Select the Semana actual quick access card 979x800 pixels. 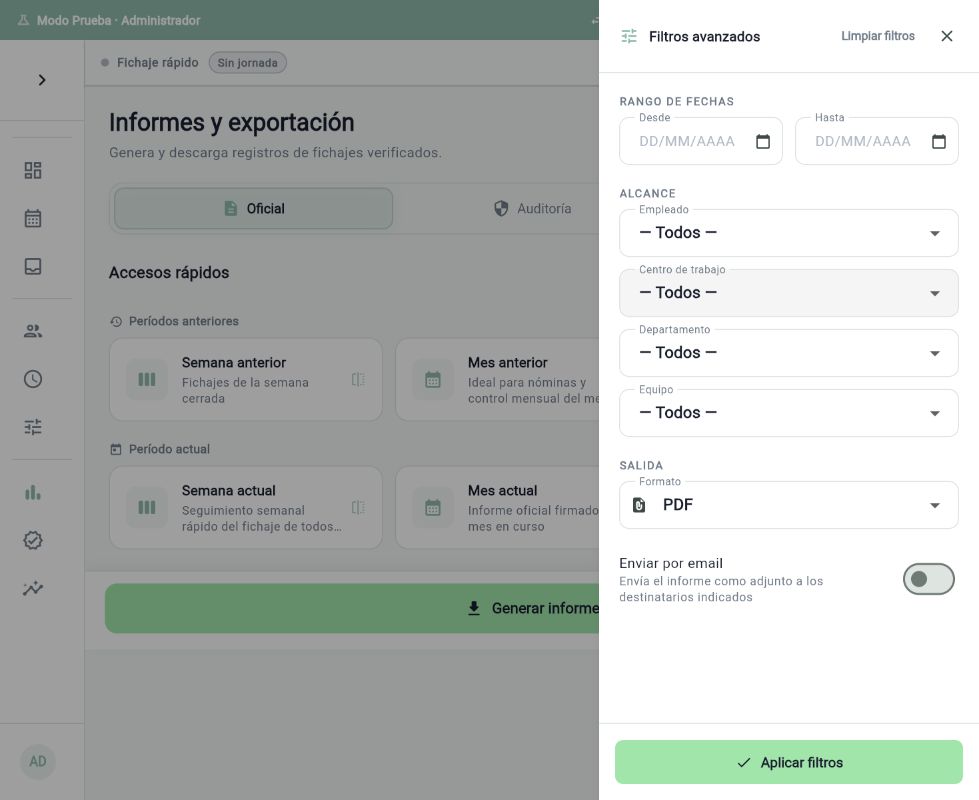click(246, 508)
